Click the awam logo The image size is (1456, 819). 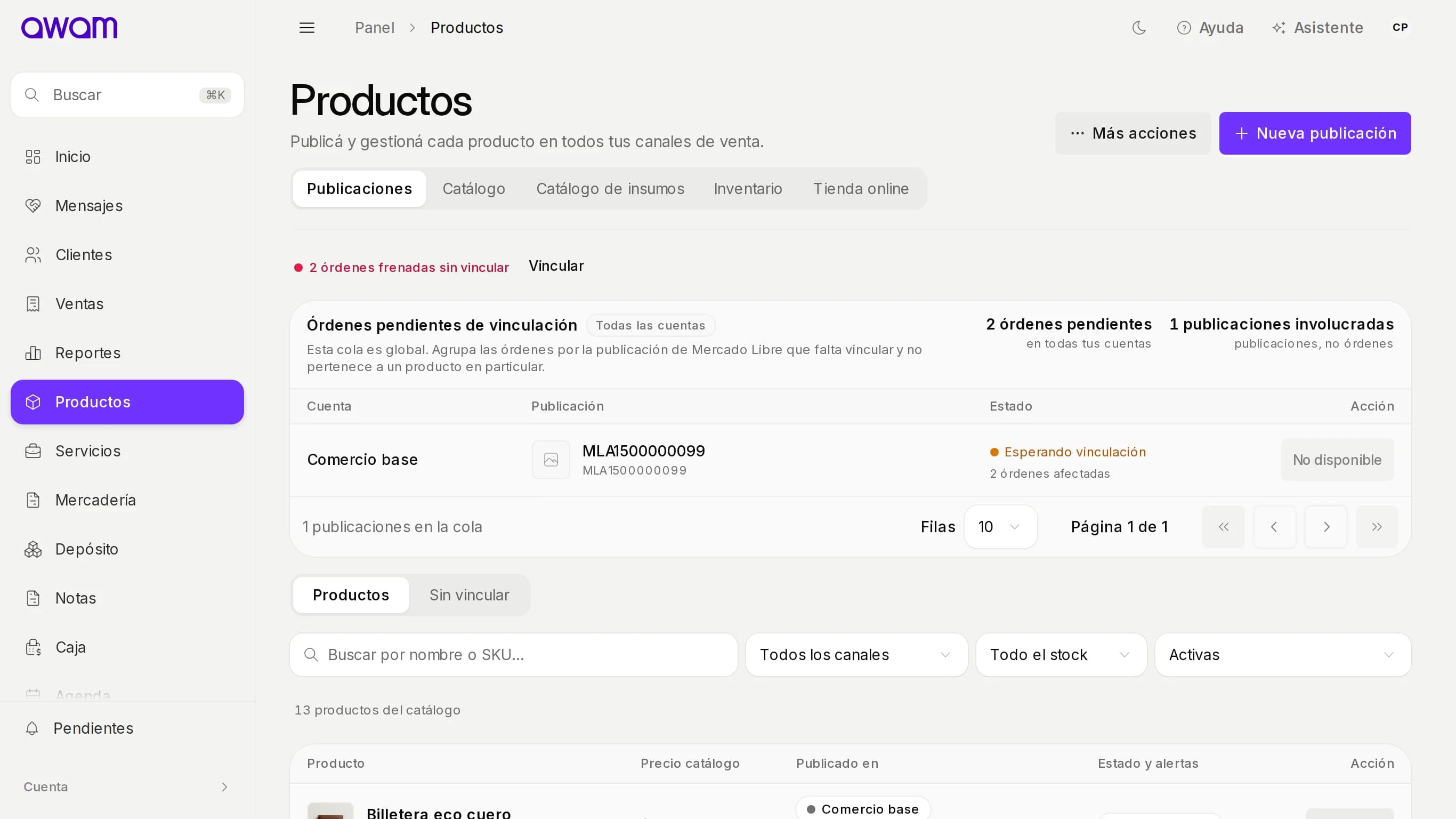click(69, 28)
